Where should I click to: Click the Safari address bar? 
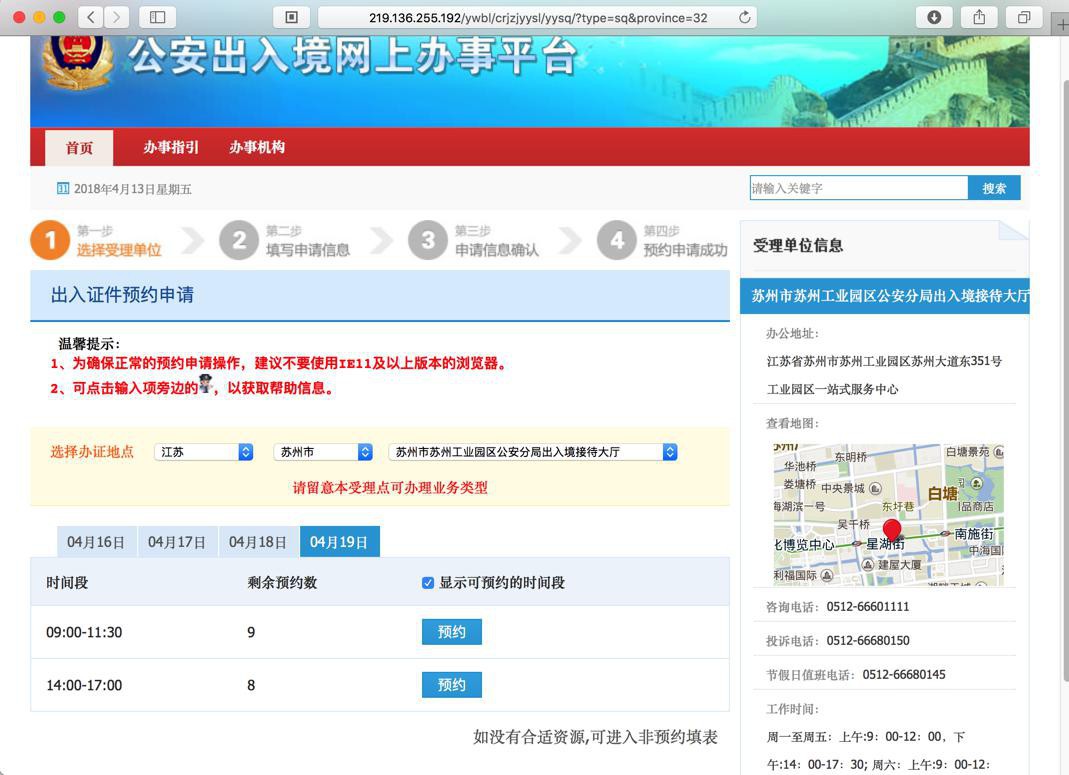[x=538, y=17]
